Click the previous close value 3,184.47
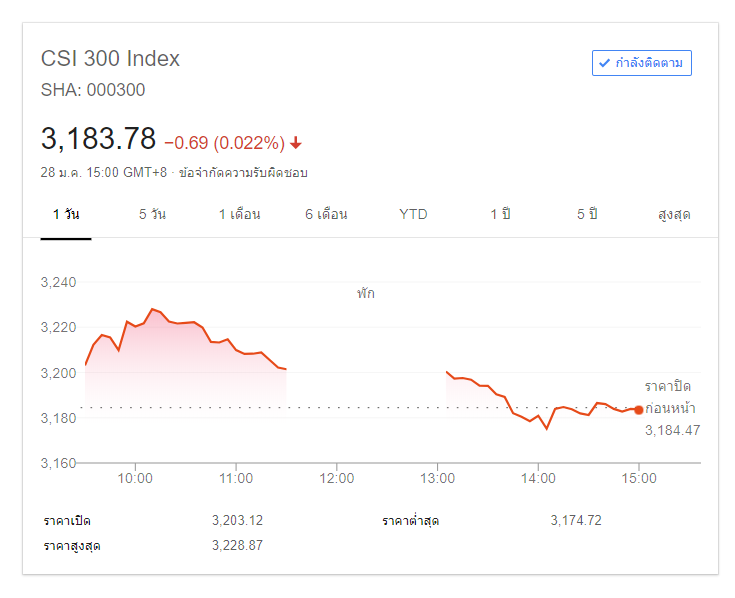The height and width of the screenshot is (598, 735). pos(671,431)
